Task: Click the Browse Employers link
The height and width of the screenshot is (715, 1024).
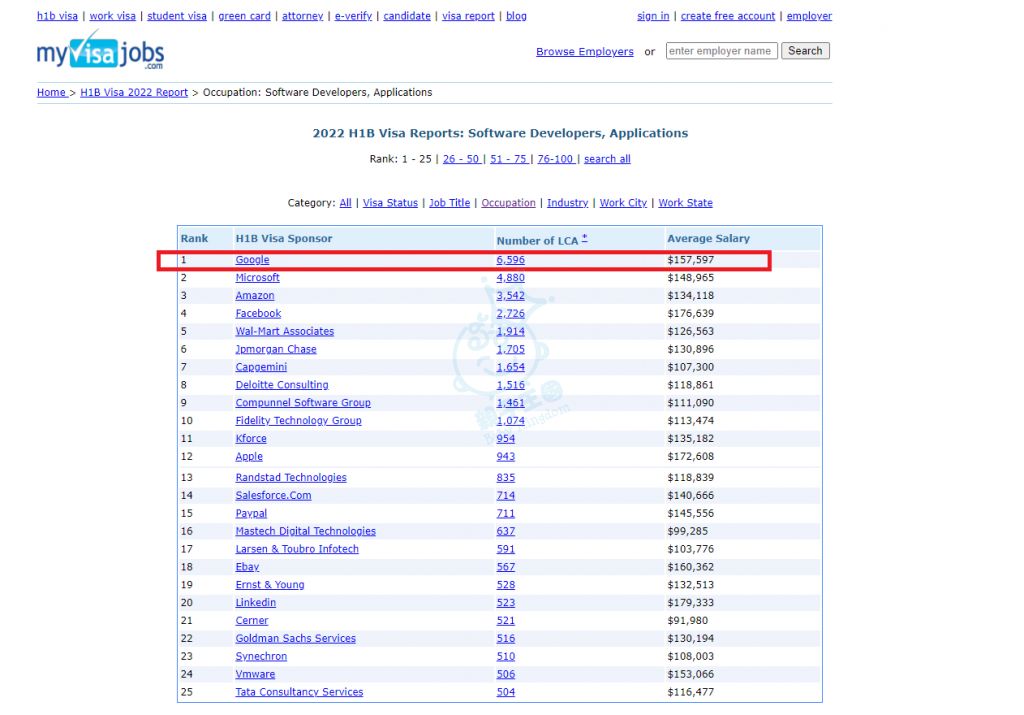Action: (584, 52)
